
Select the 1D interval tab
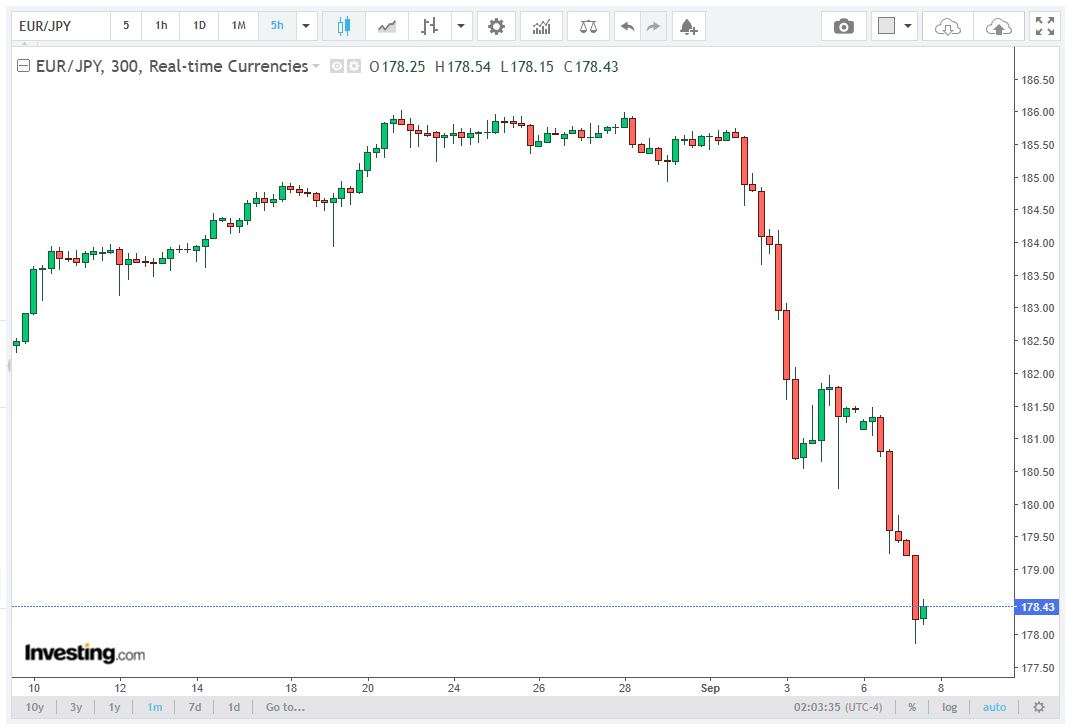click(199, 26)
